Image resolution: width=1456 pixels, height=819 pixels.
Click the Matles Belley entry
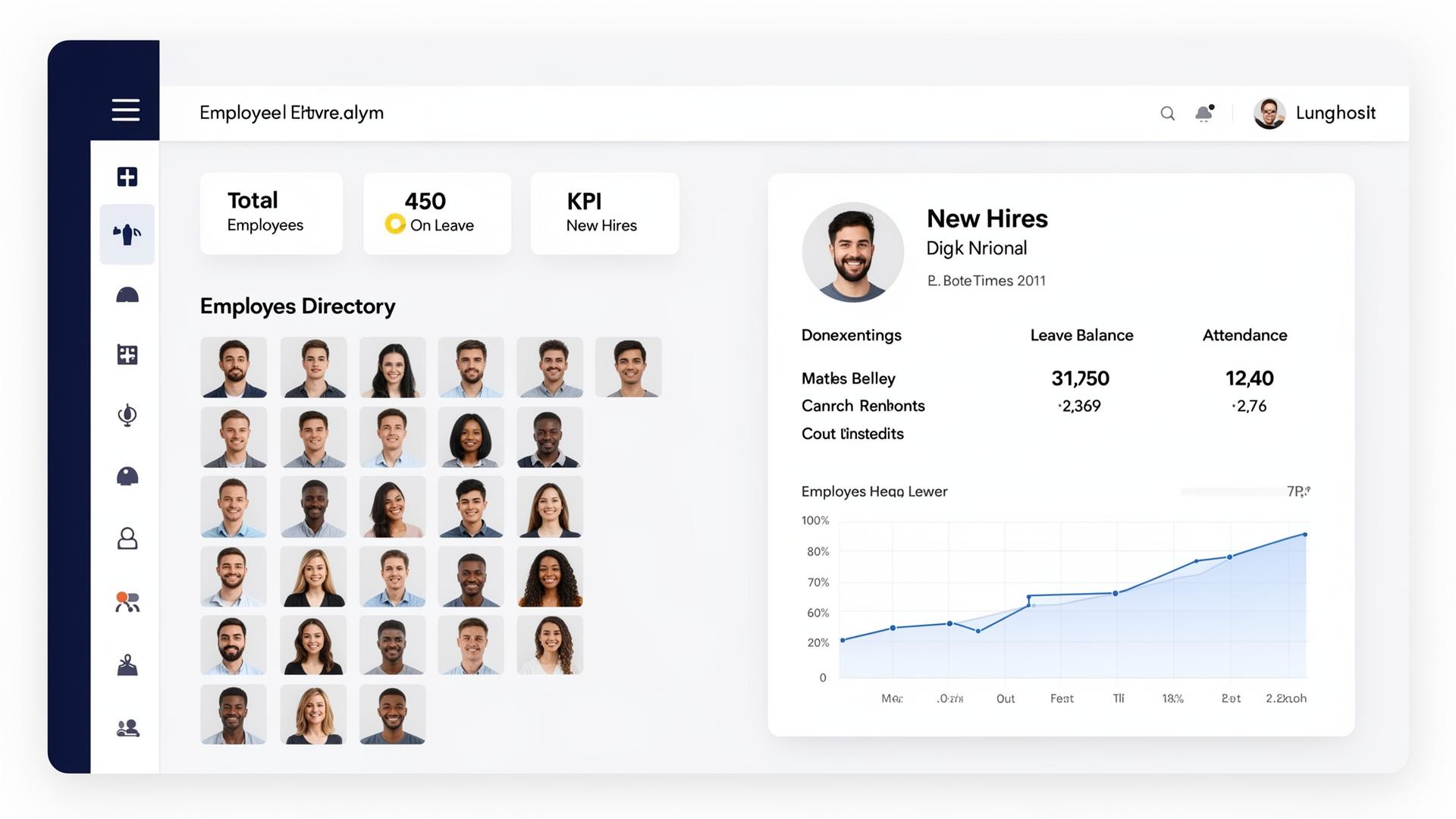coord(849,378)
